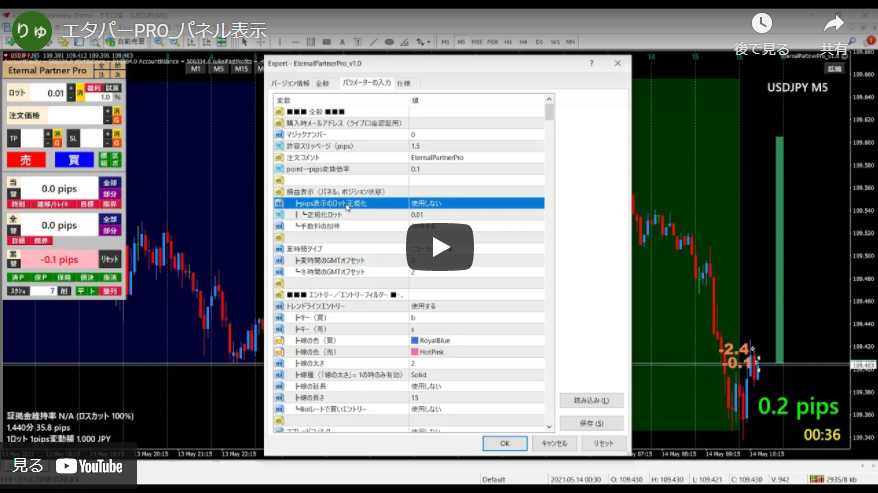This screenshot has width=878, height=493.
Task: Click the 読み込み (L) load button
Action: 591,401
